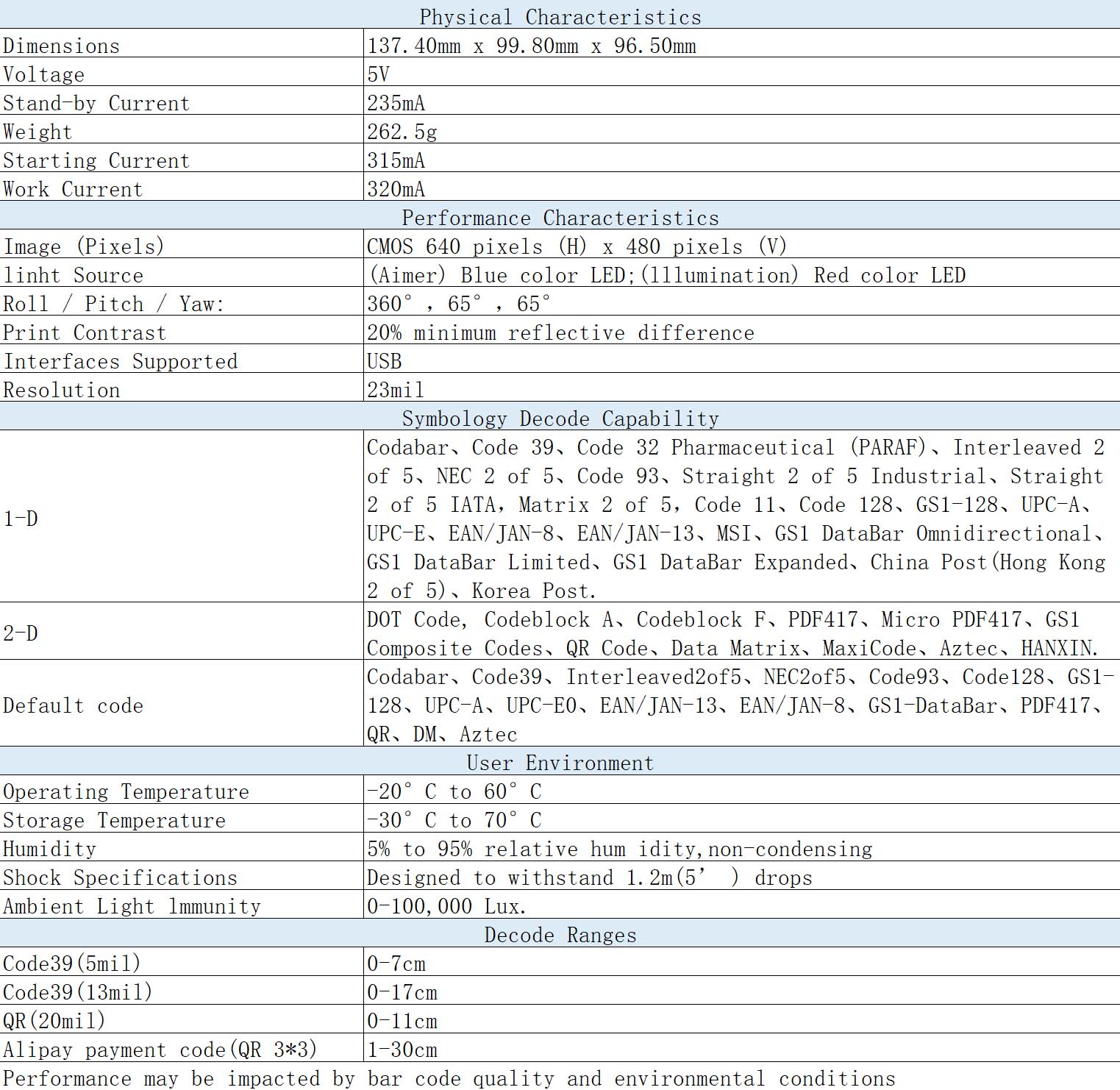Click the Performance Characteristics section header

coord(560,218)
